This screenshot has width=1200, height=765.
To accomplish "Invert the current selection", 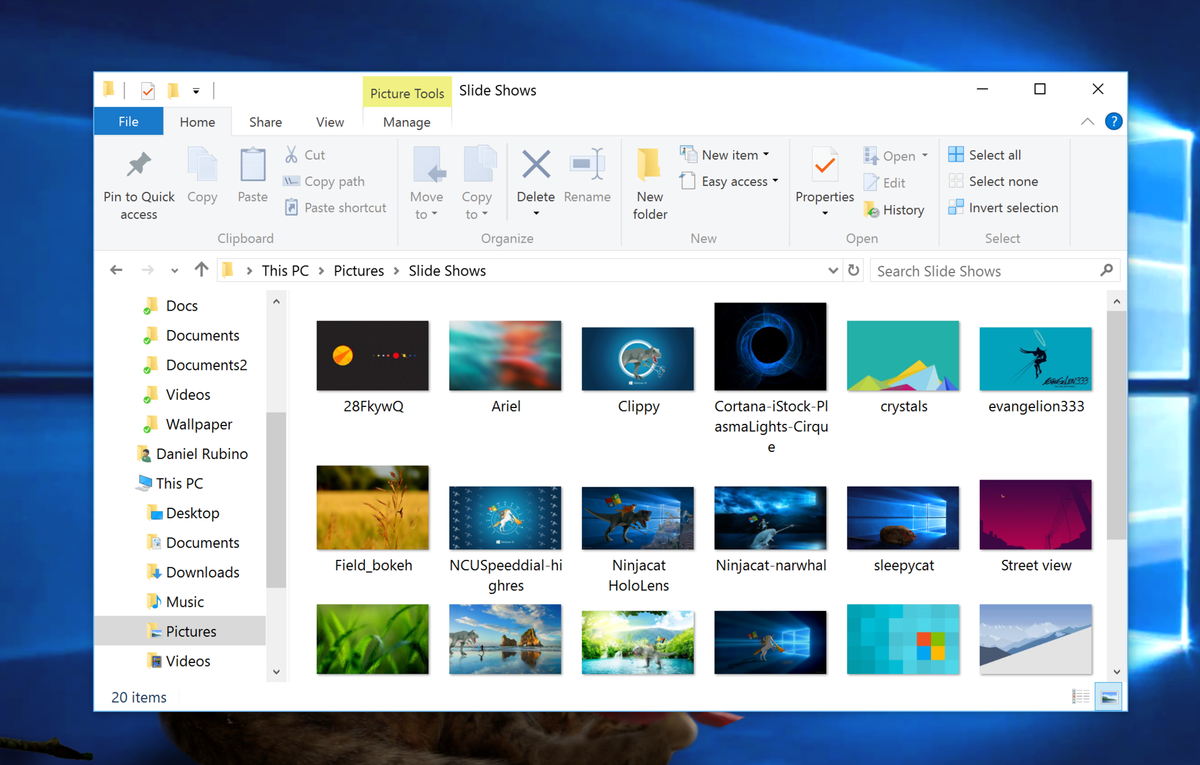I will [1003, 207].
